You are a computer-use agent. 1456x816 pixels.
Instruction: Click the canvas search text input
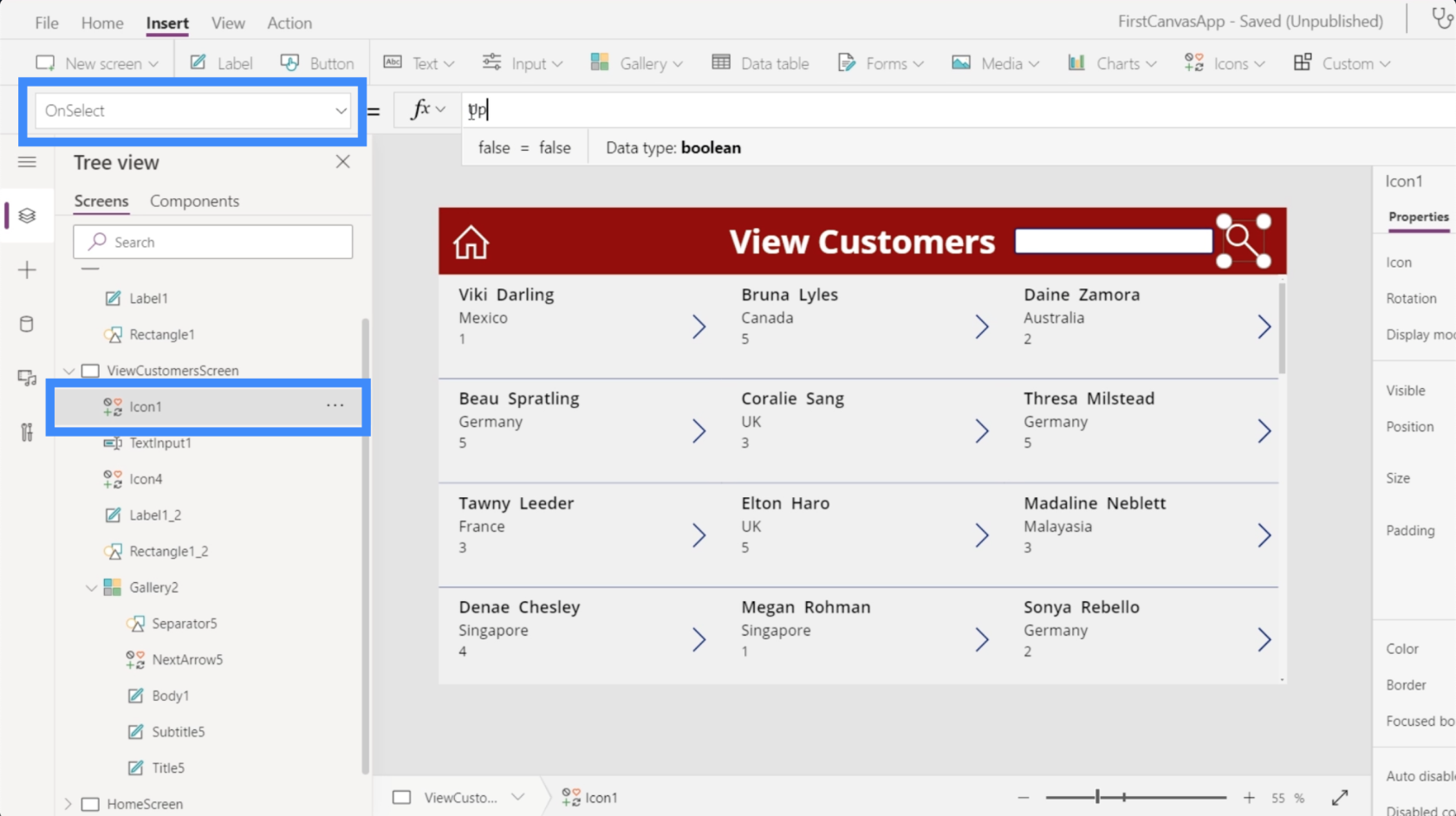click(1114, 241)
